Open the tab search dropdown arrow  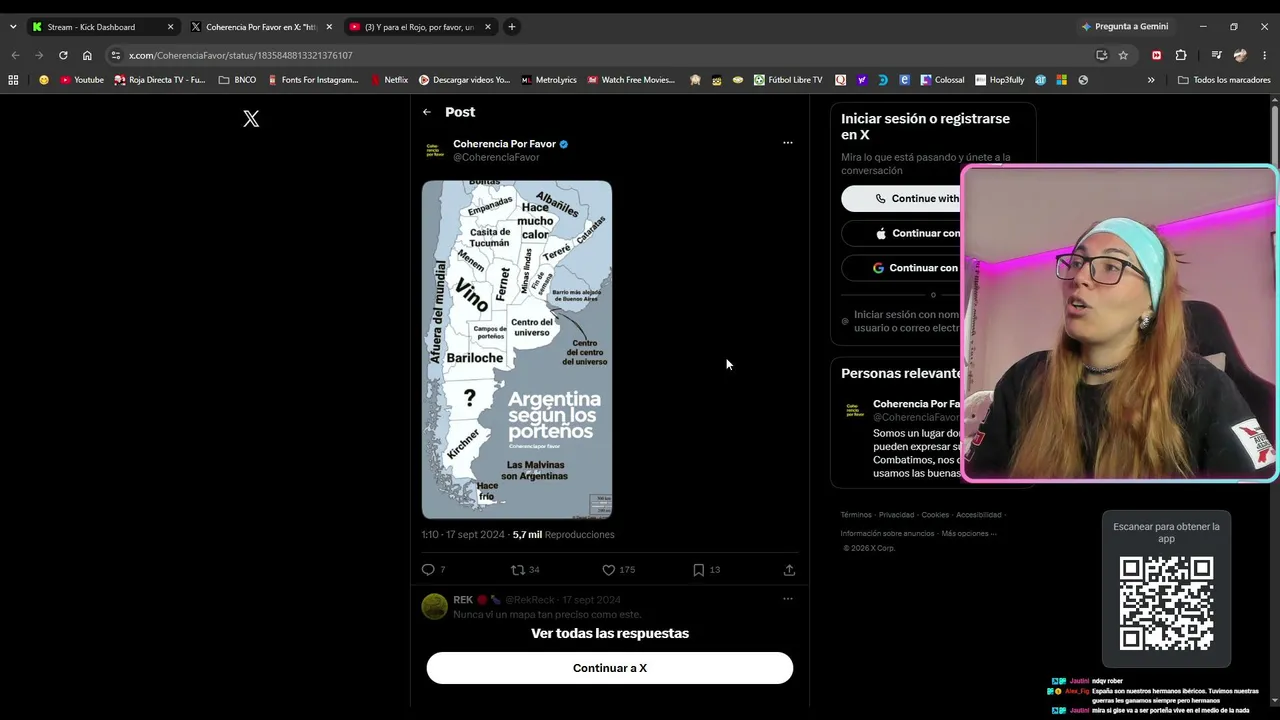pos(13,27)
